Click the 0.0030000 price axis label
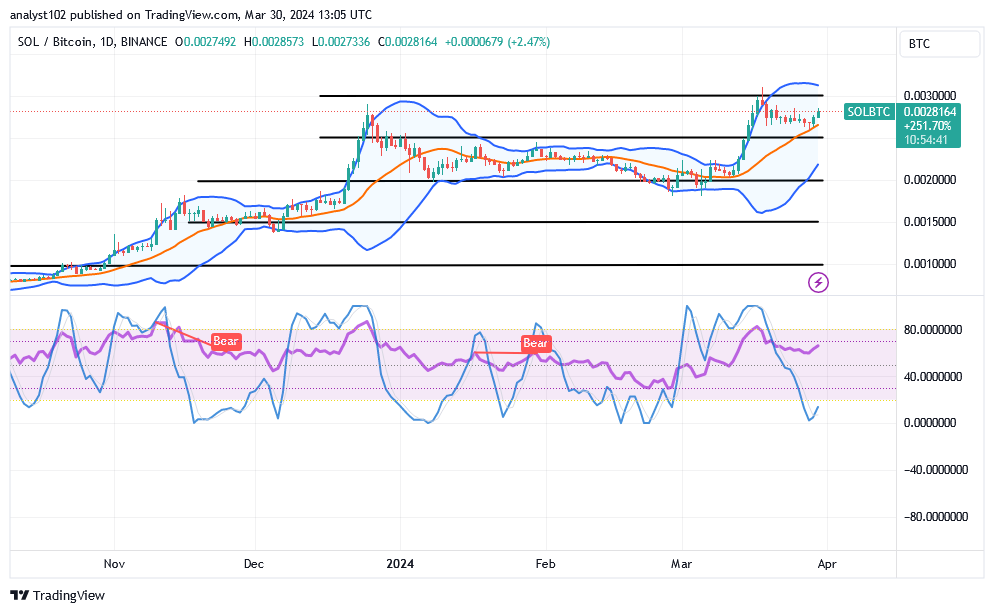Image resolution: width=994 pixels, height=613 pixels. pyautogui.click(x=930, y=96)
